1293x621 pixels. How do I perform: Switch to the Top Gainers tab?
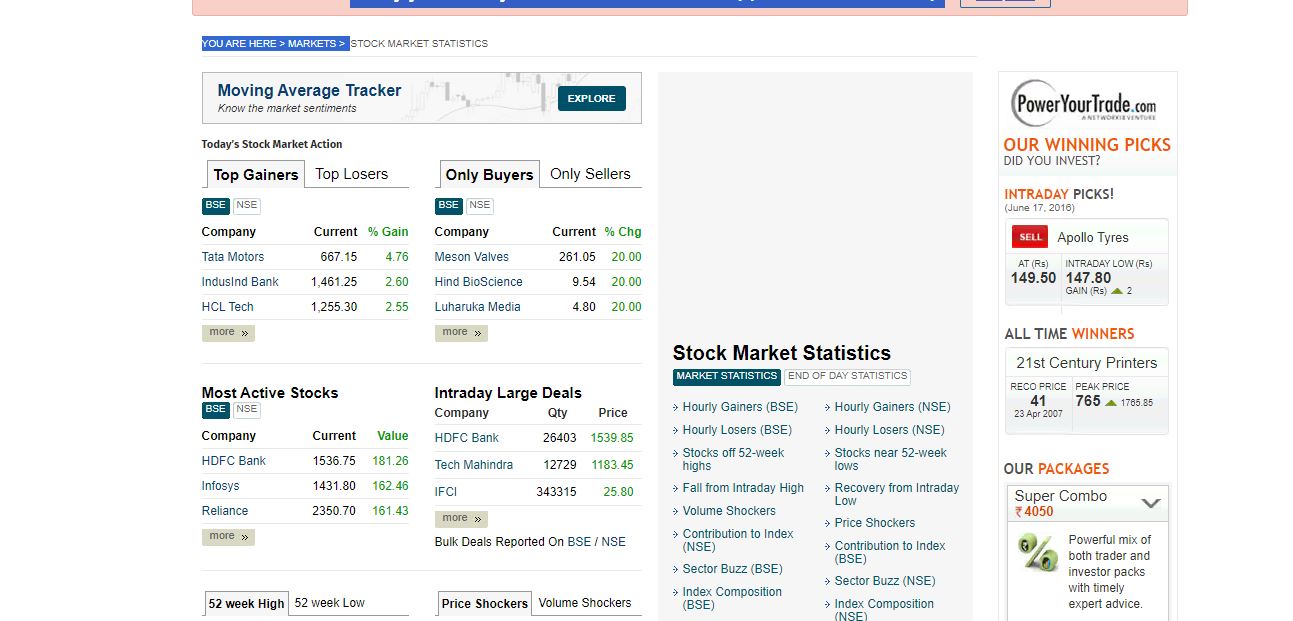255,174
